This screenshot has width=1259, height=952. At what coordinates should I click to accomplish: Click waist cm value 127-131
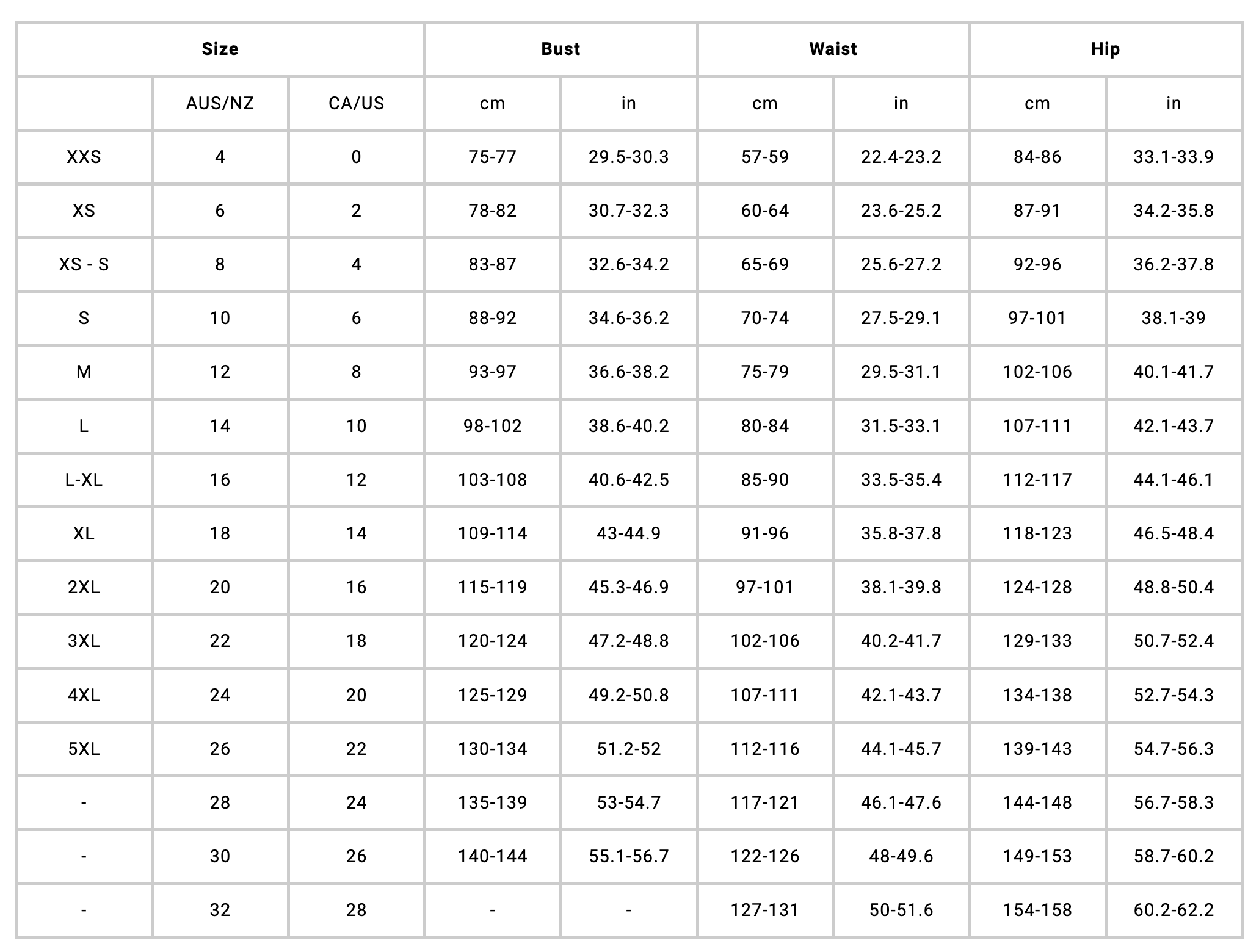tap(765, 910)
